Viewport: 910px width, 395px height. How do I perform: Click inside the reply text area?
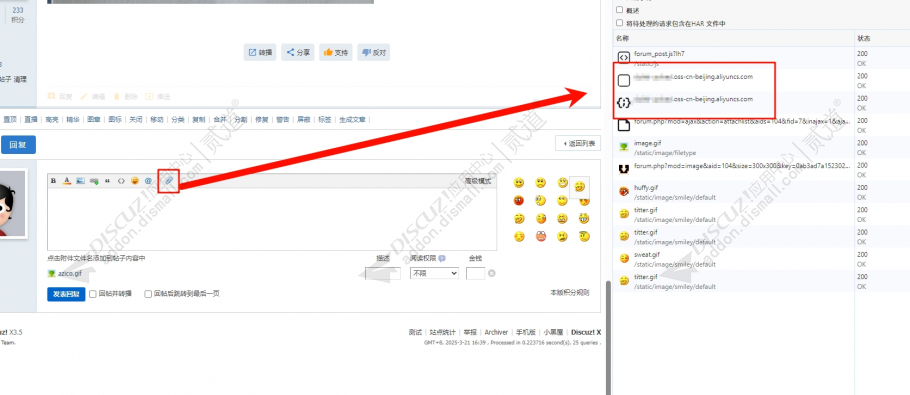[x=272, y=219]
